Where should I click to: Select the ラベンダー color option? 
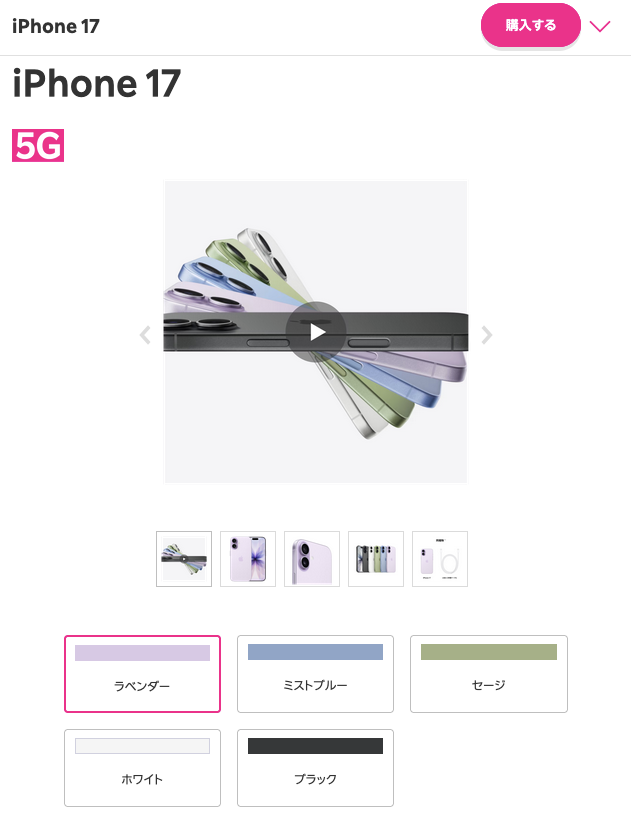point(142,674)
